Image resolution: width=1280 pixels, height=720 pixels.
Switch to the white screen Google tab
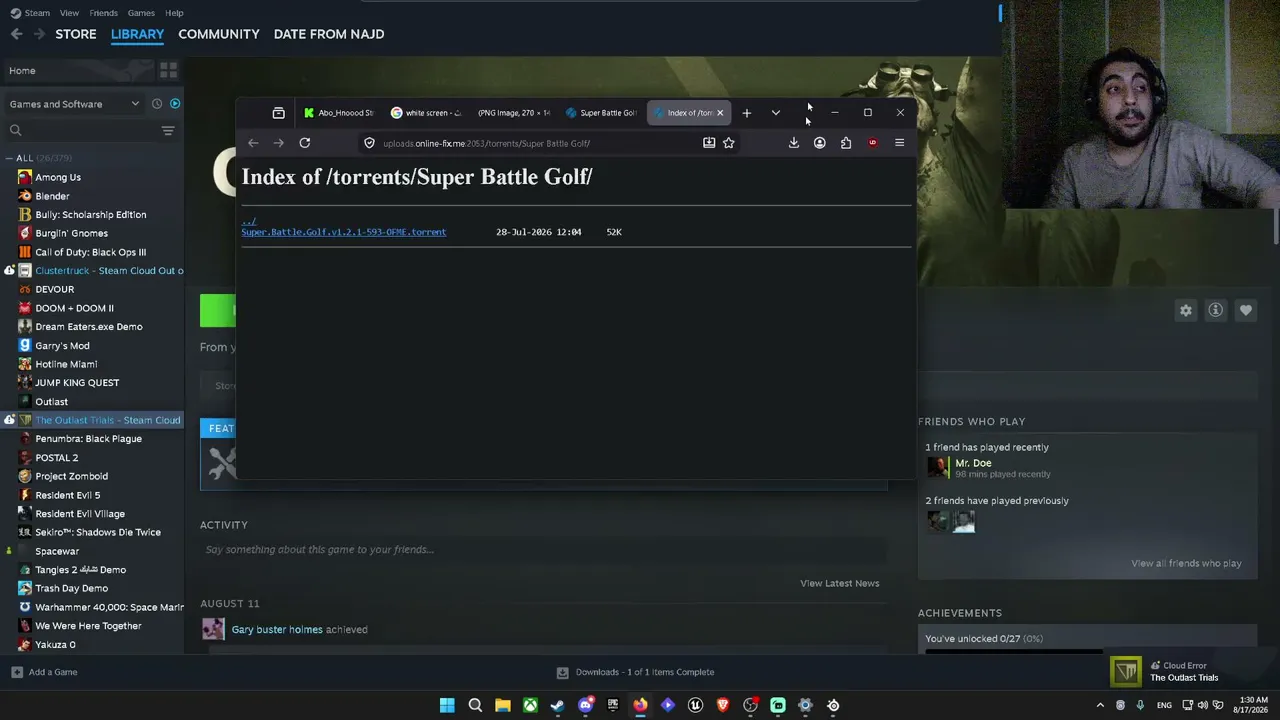tap(427, 113)
